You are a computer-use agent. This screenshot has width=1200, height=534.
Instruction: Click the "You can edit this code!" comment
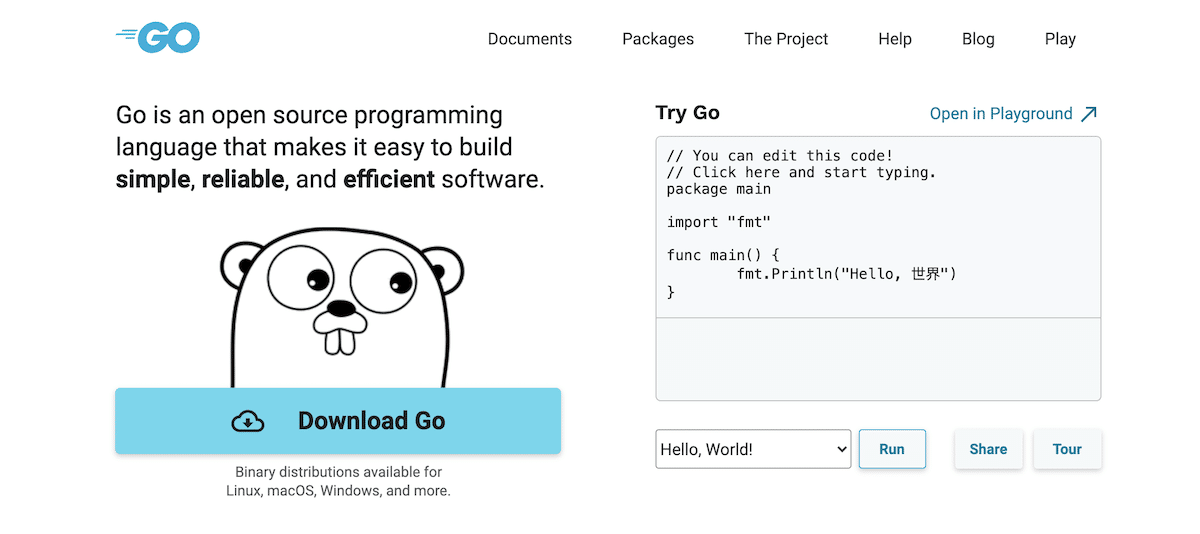point(780,155)
